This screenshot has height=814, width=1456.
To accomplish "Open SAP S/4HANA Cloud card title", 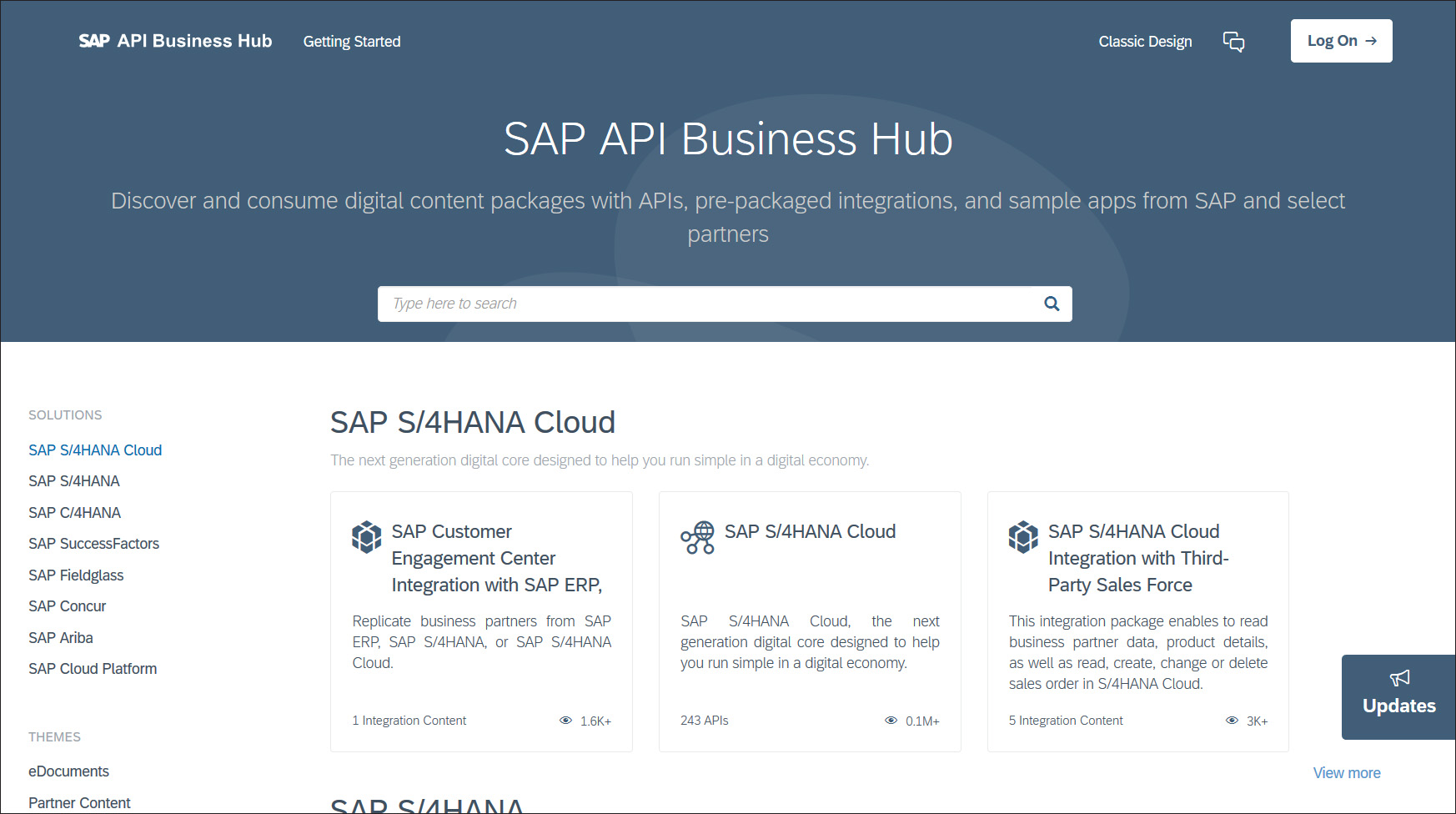I will pos(810,531).
